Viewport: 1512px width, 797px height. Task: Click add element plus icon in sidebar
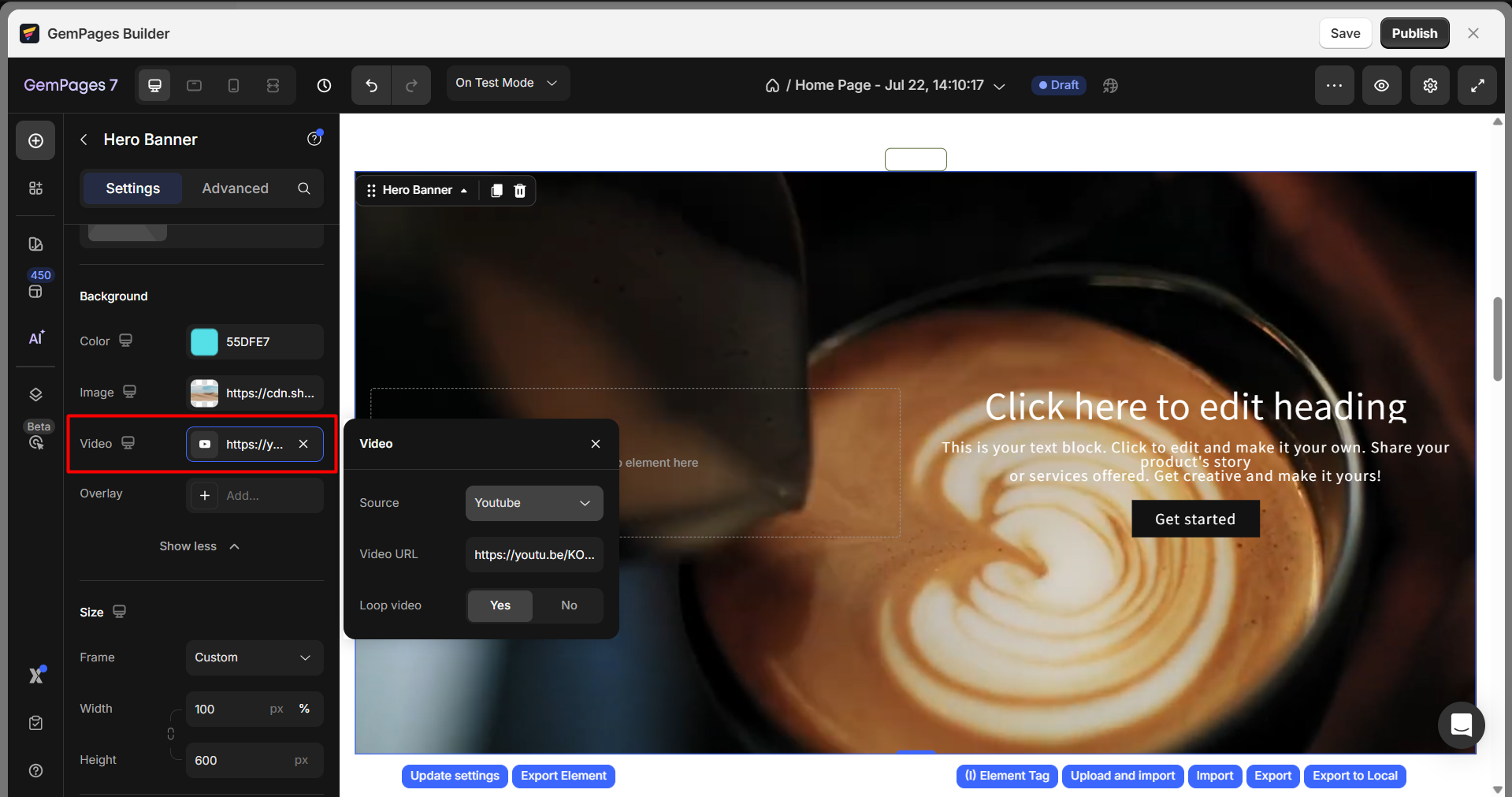tap(35, 140)
